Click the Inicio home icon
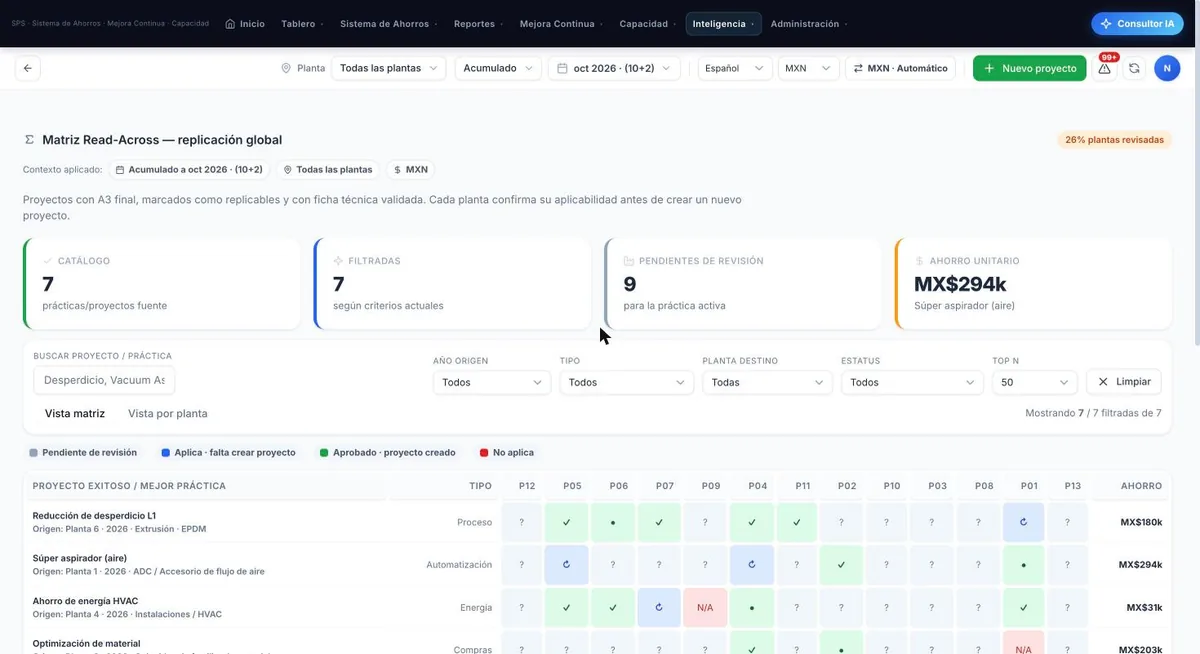This screenshot has height=654, width=1200. (230, 24)
